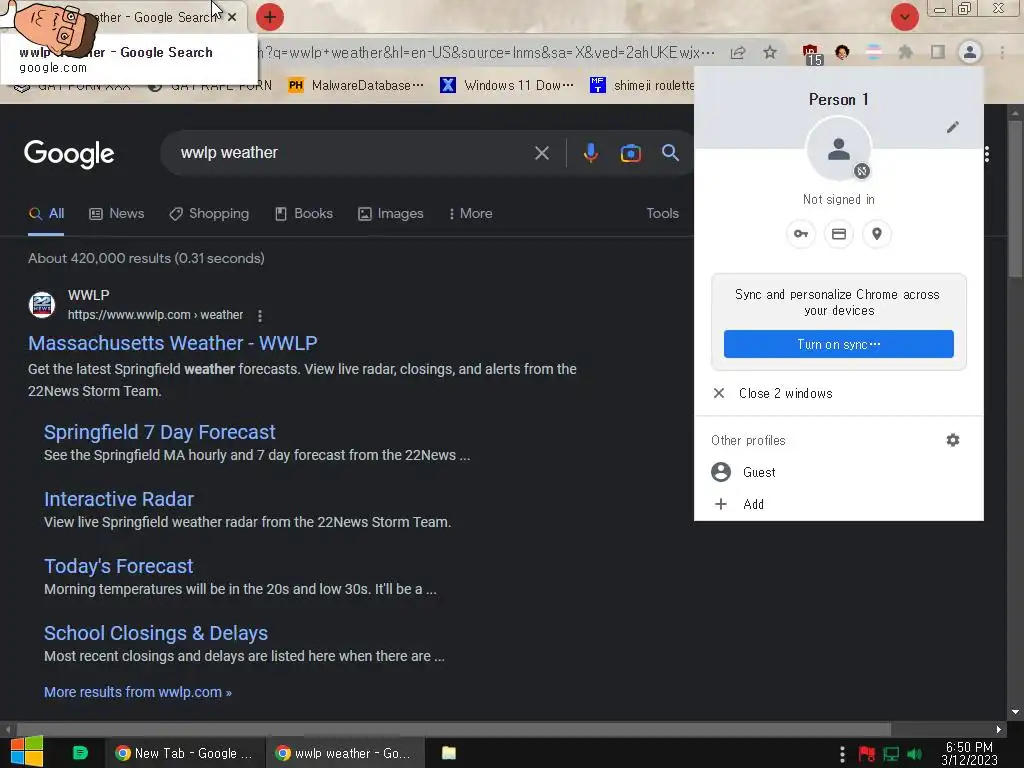Open the green chat app in the taskbar

click(x=80, y=753)
